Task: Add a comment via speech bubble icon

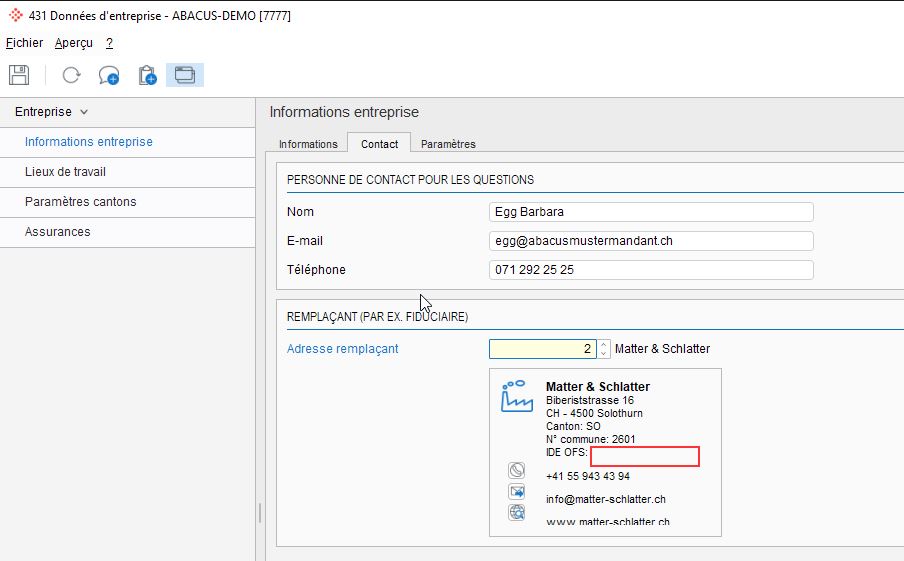Action: 108,76
